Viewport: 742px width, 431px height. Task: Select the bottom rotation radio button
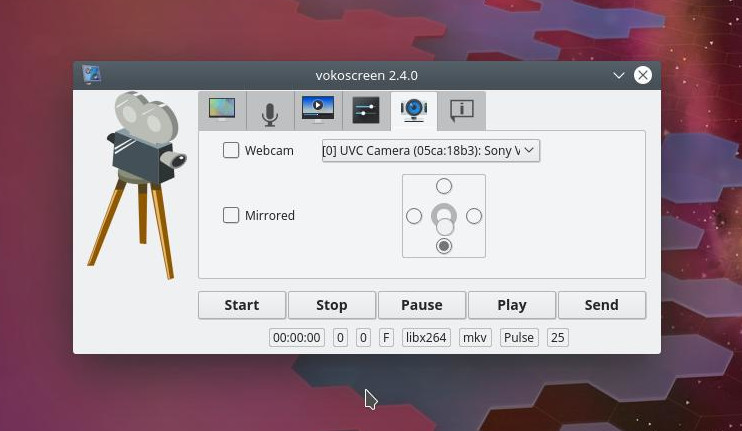tap(444, 246)
